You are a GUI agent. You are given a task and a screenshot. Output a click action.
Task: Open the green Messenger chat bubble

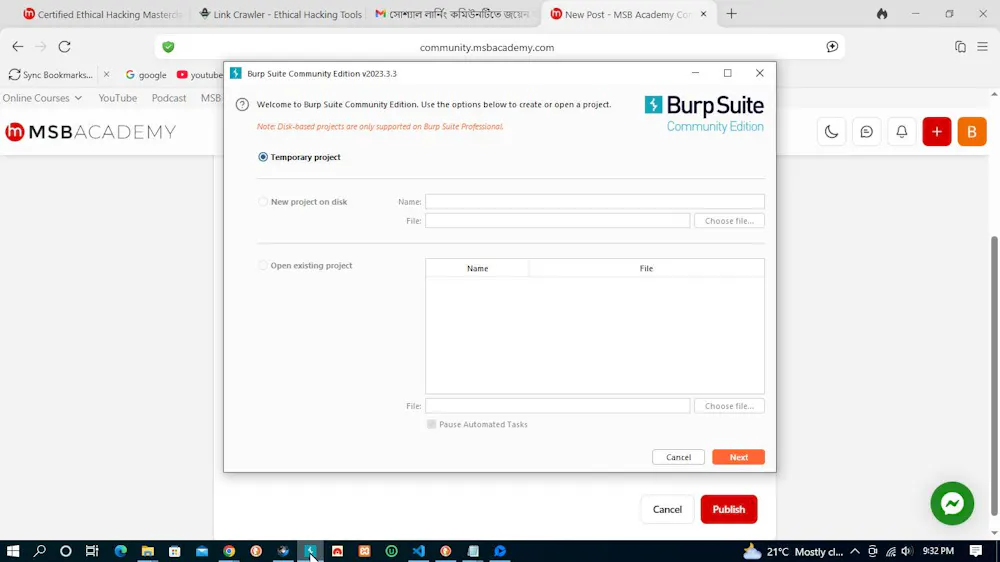coord(952,503)
